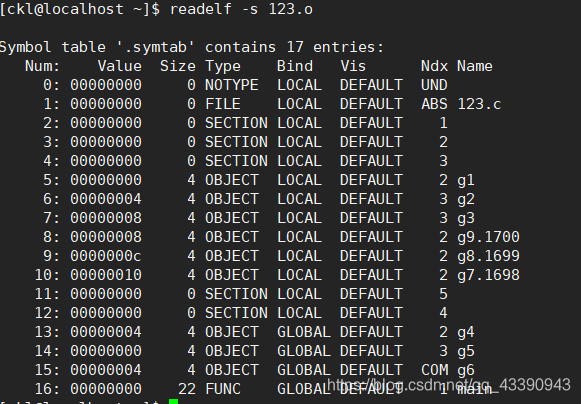Select the 'Symbol table '.symtab' contains 17 entries:' line
Screen dimensions: 581x404
[x=192, y=47]
